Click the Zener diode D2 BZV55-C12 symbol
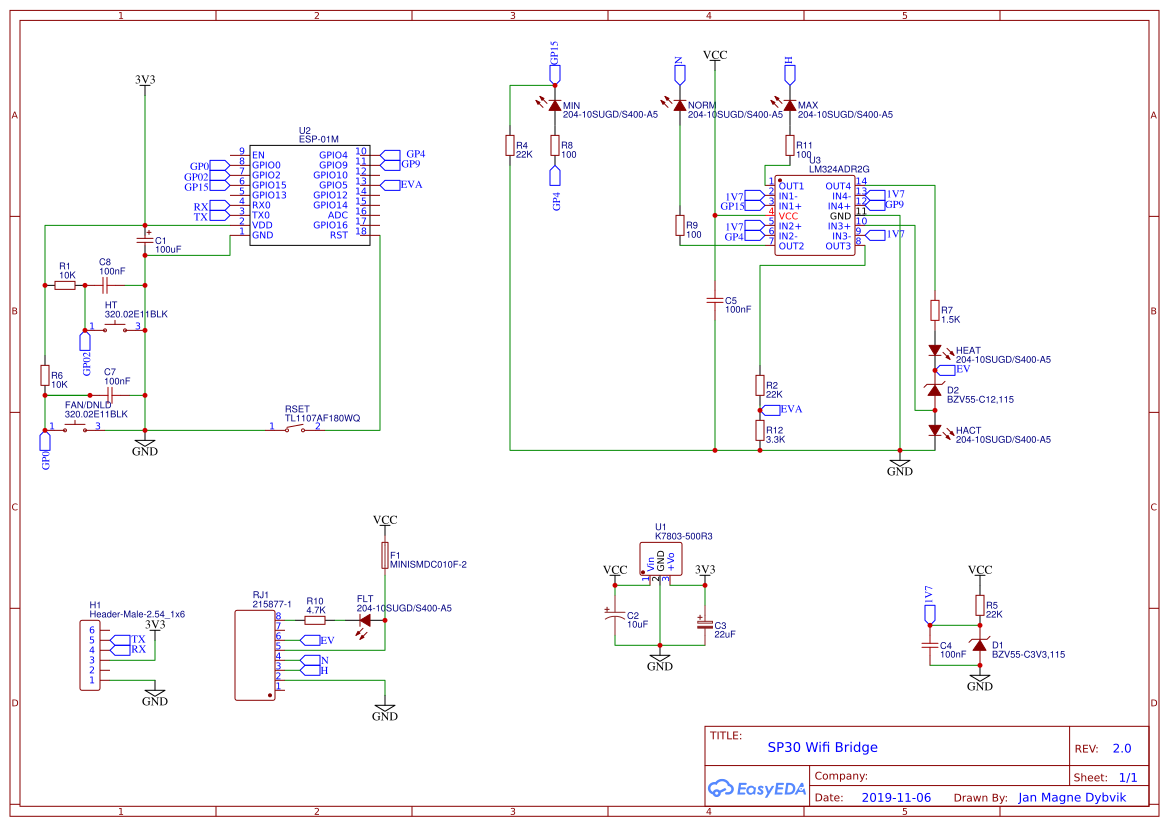The height and width of the screenshot is (827, 1169). coord(935,393)
